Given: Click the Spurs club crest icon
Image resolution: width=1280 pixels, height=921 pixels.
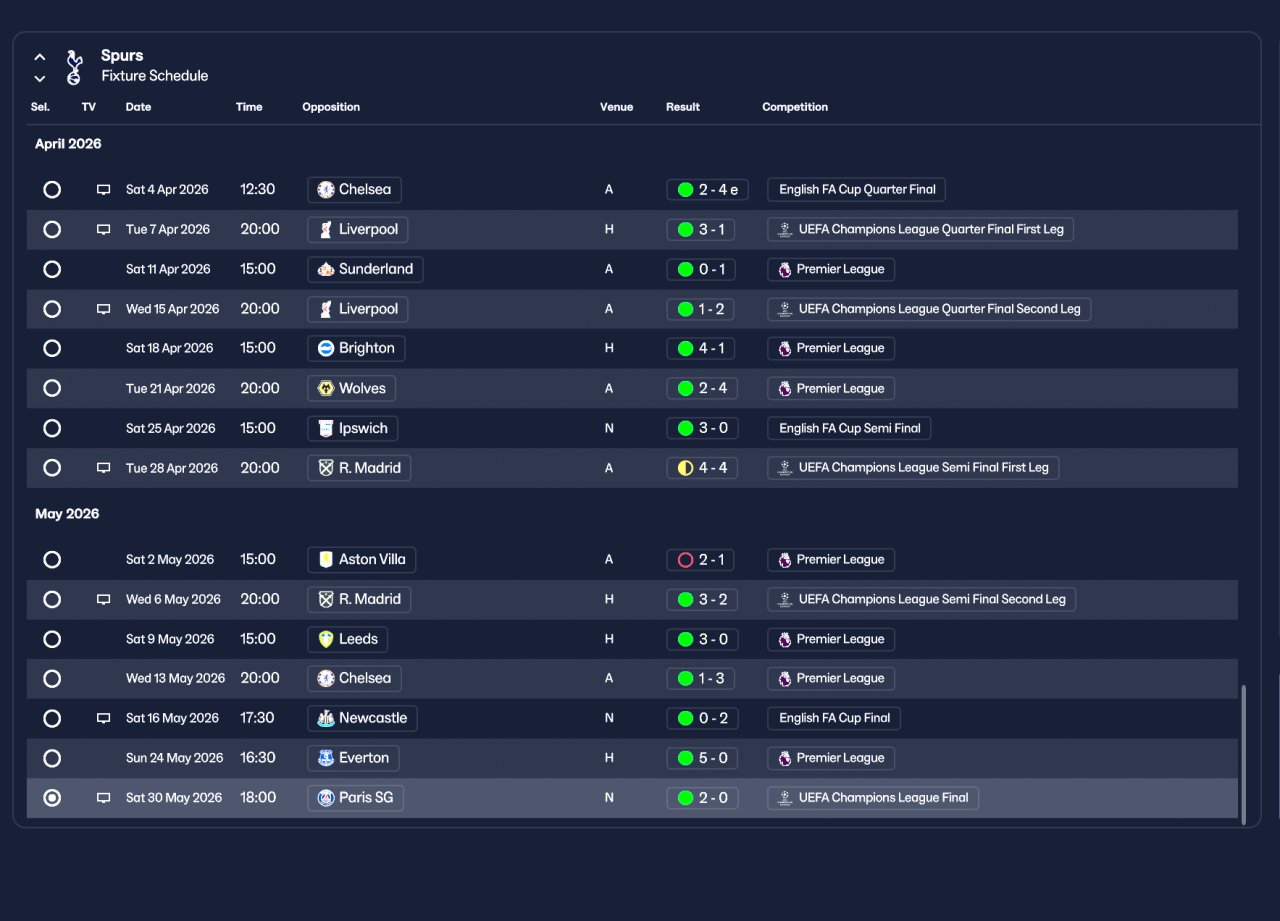Looking at the screenshot, I should pyautogui.click(x=73, y=66).
